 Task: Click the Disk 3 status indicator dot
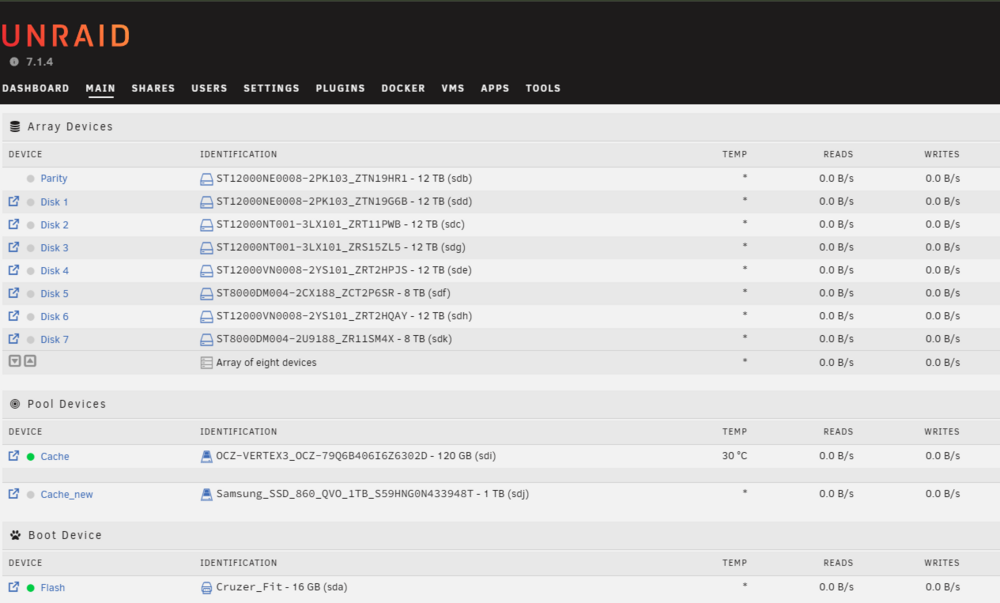pos(31,248)
